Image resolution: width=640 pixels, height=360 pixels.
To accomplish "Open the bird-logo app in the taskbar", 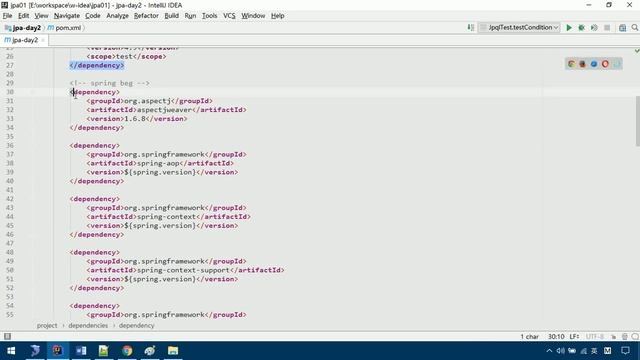I will click(35, 351).
